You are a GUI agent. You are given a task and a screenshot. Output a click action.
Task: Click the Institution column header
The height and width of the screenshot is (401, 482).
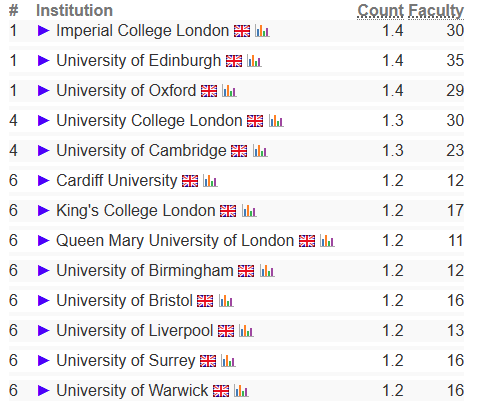click(x=74, y=10)
